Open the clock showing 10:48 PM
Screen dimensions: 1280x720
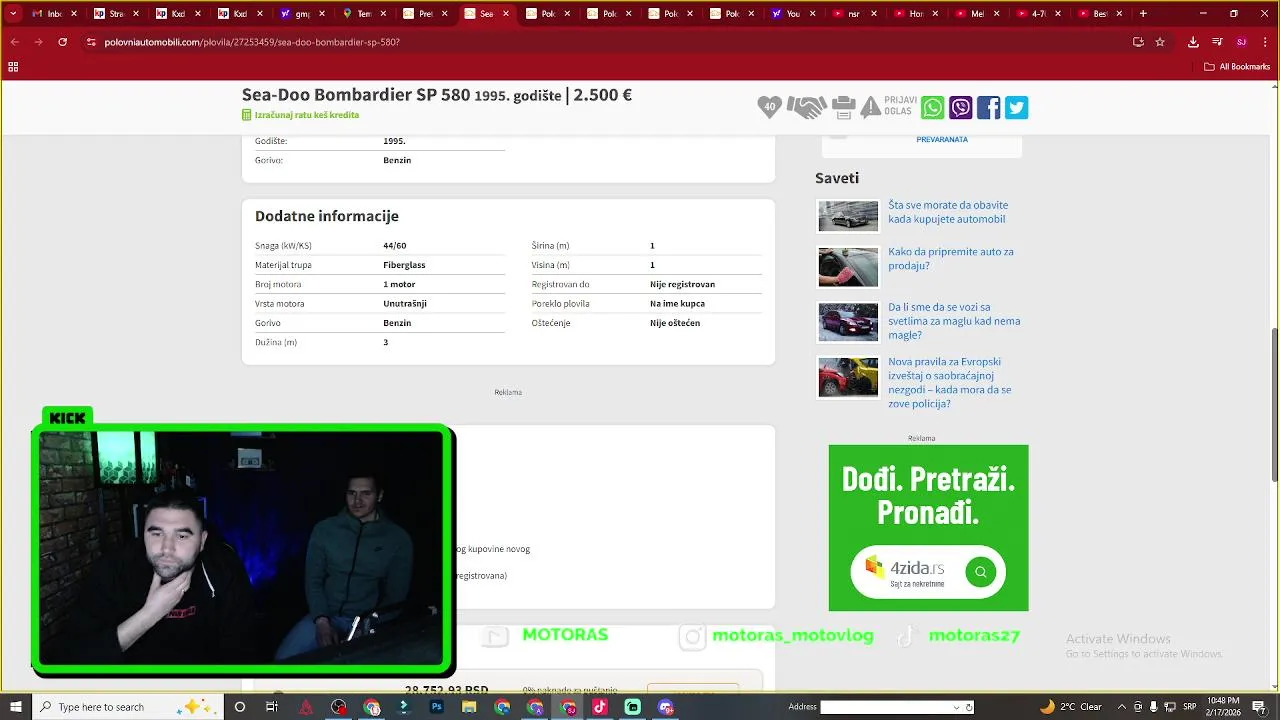[x=1224, y=706]
